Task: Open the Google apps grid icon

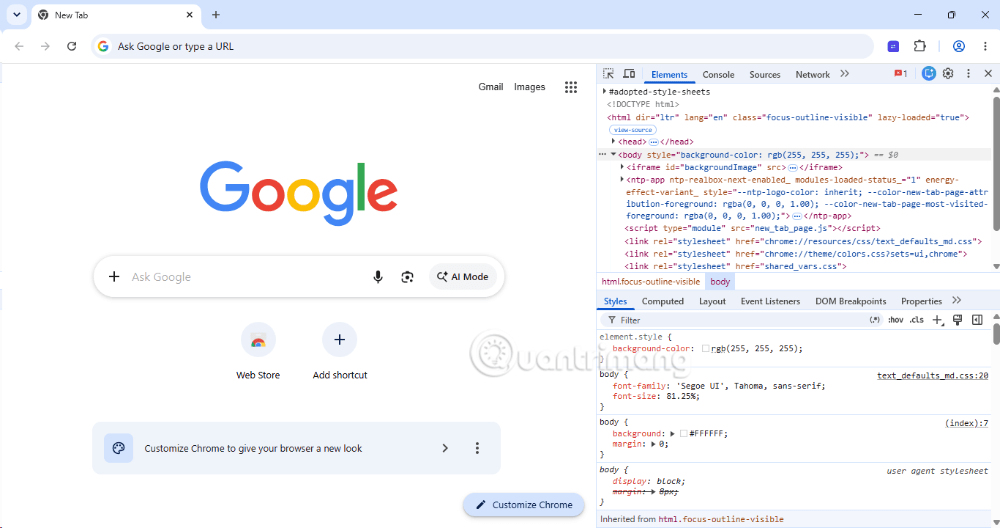Action: pyautogui.click(x=571, y=87)
